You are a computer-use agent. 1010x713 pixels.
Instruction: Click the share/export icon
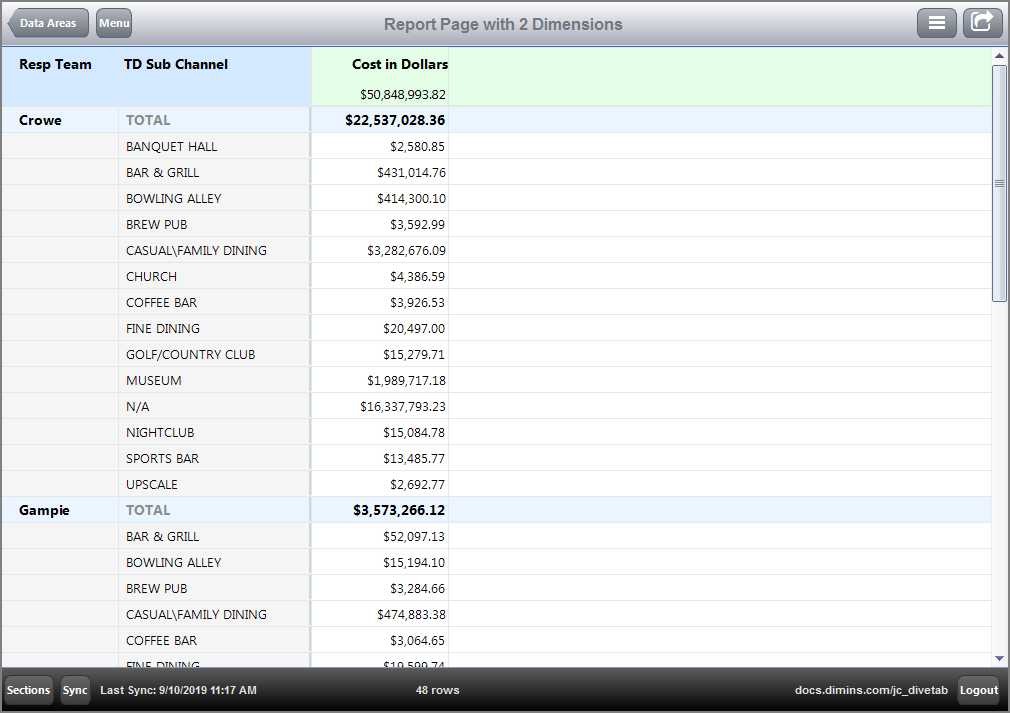click(x=982, y=23)
